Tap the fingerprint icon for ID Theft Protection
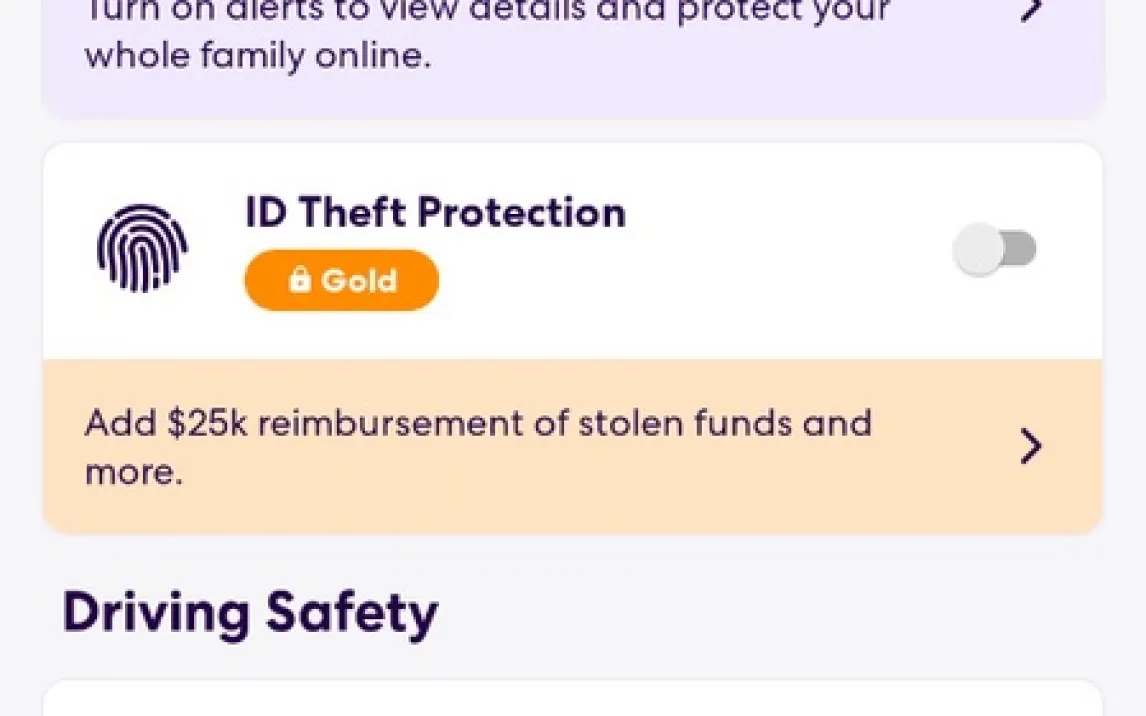The height and width of the screenshot is (716, 1146). click(x=142, y=249)
